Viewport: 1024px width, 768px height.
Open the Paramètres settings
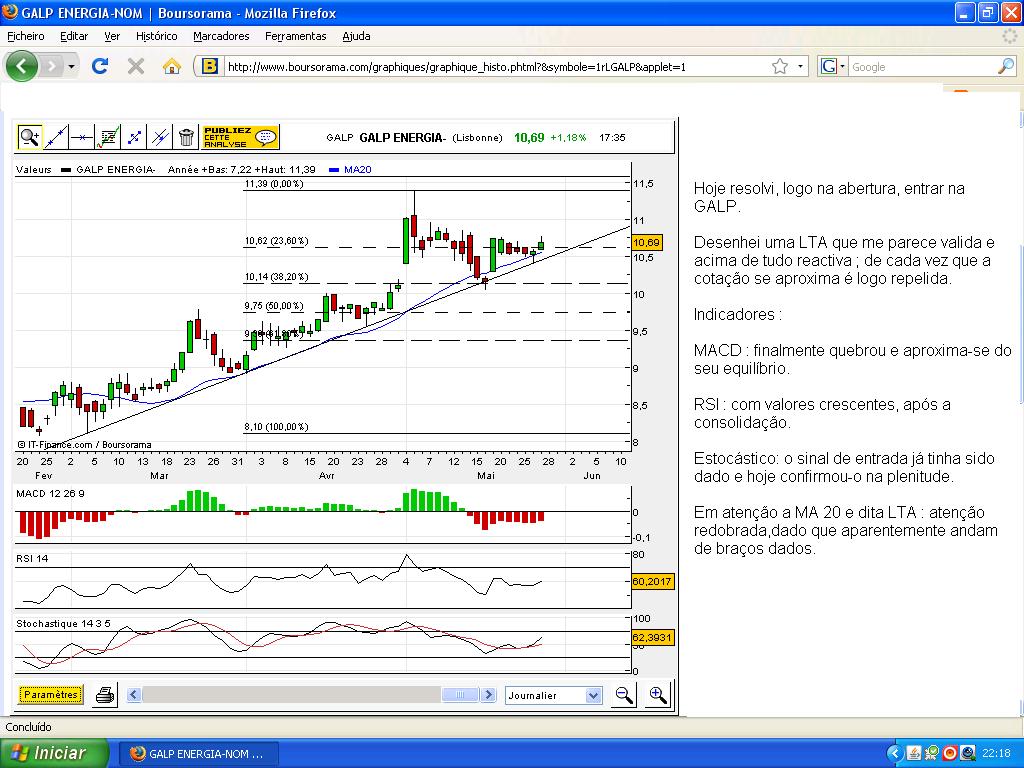pyautogui.click(x=50, y=695)
